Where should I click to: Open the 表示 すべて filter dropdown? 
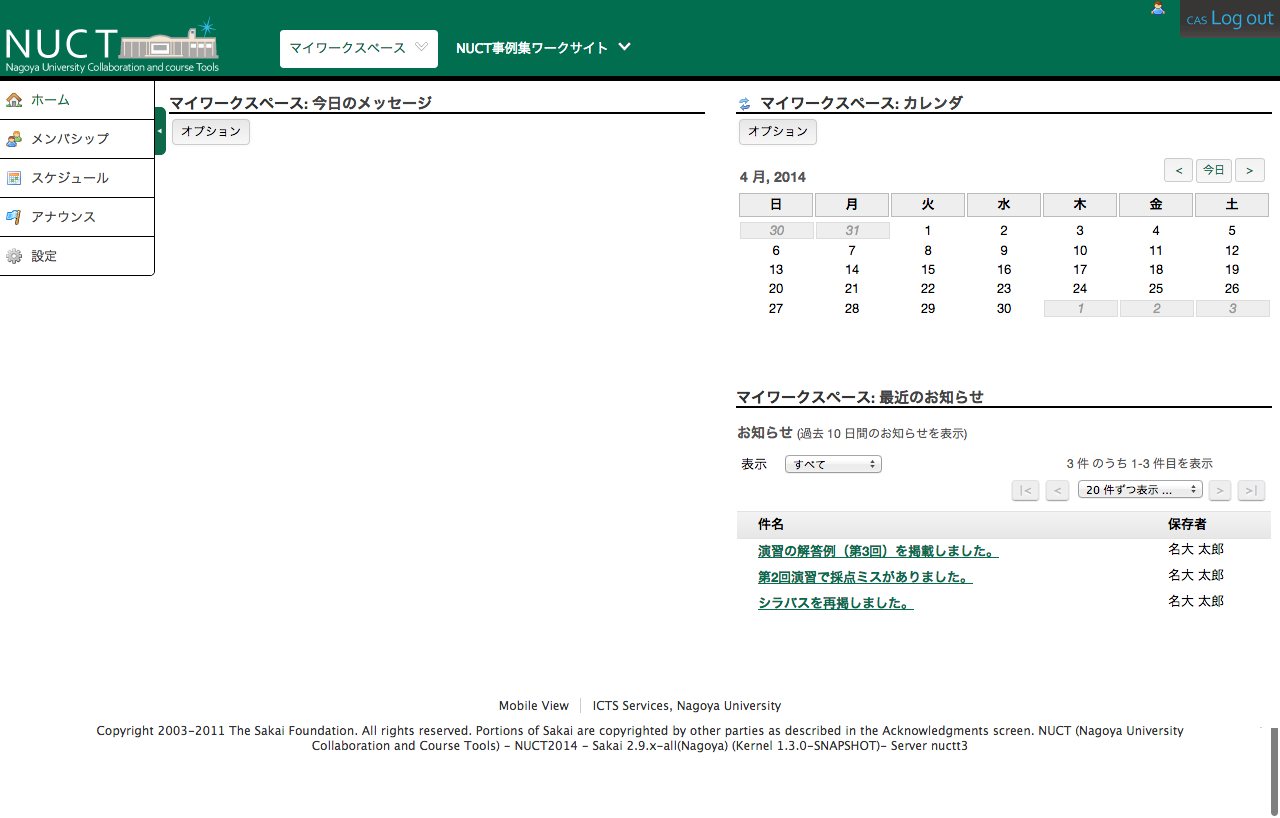point(833,464)
